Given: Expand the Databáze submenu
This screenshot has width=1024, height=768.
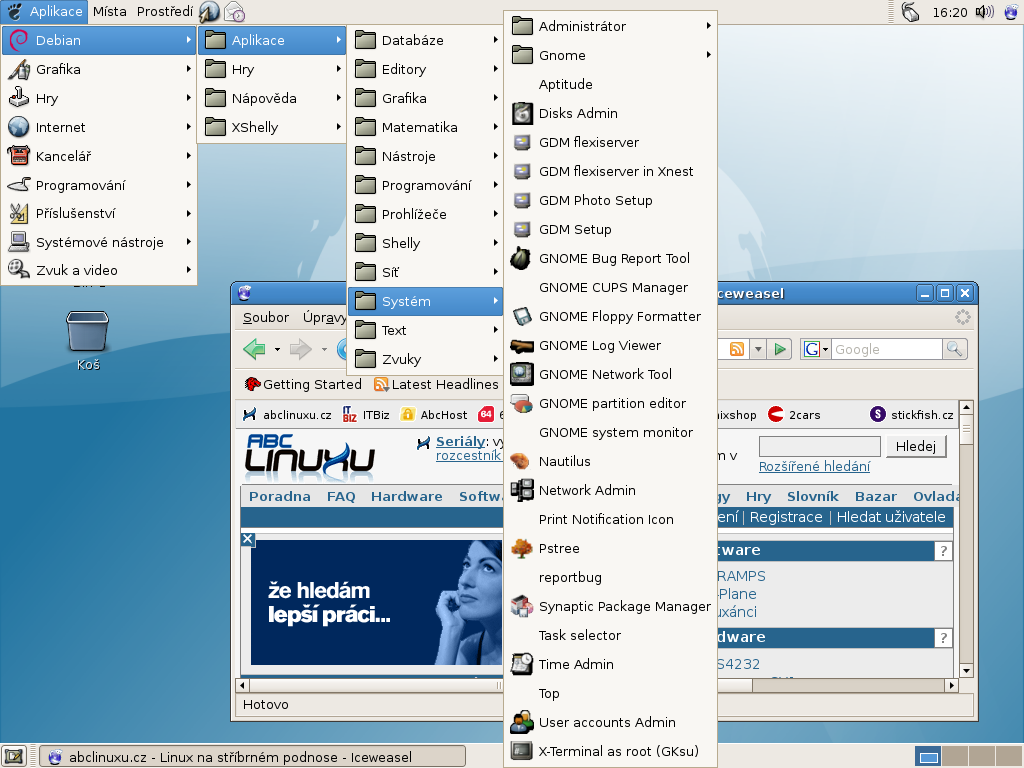Looking at the screenshot, I should (425, 40).
